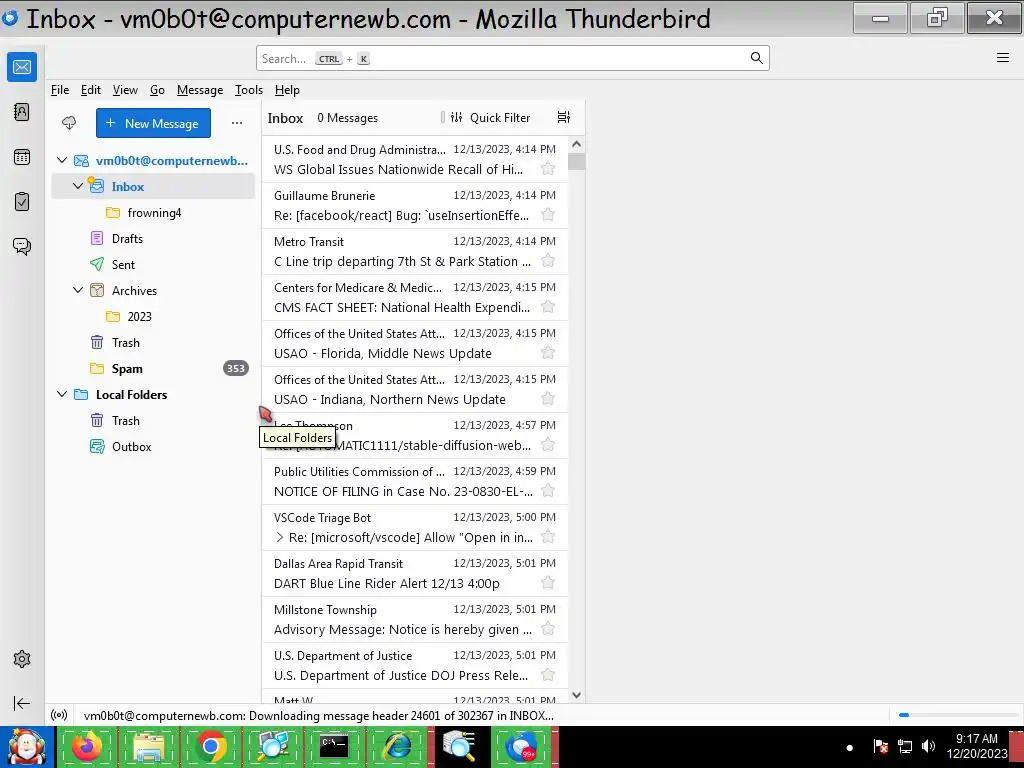The image size is (1024, 768).
Task: Click the message list scrollbar thumb
Action: click(576, 161)
